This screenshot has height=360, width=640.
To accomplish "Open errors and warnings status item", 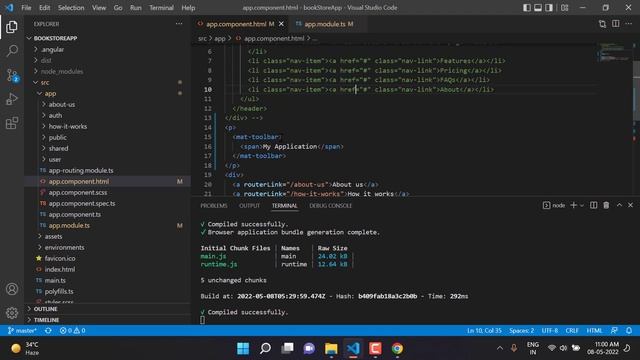I will [x=72, y=331].
